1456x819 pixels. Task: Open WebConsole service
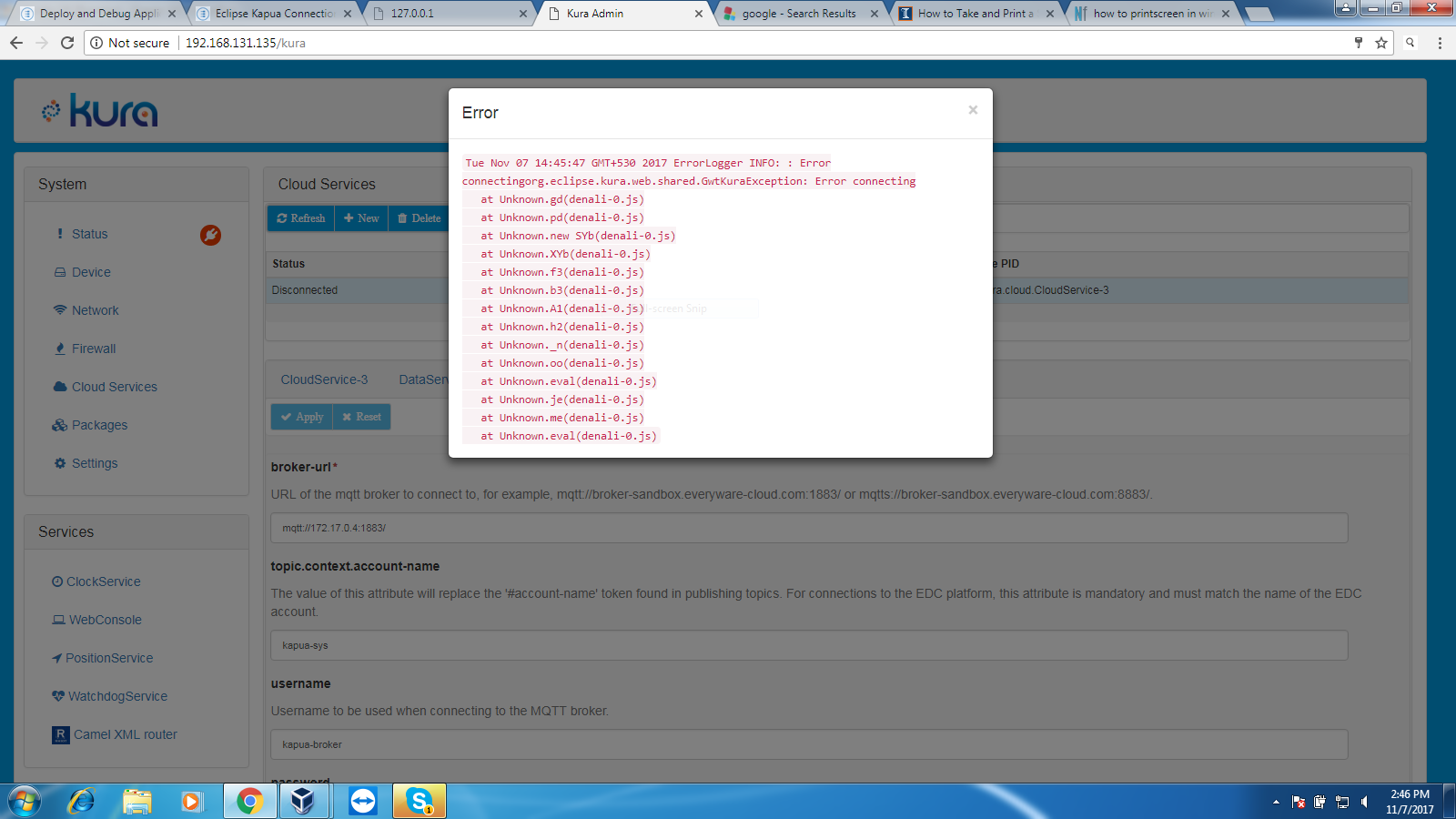106,620
